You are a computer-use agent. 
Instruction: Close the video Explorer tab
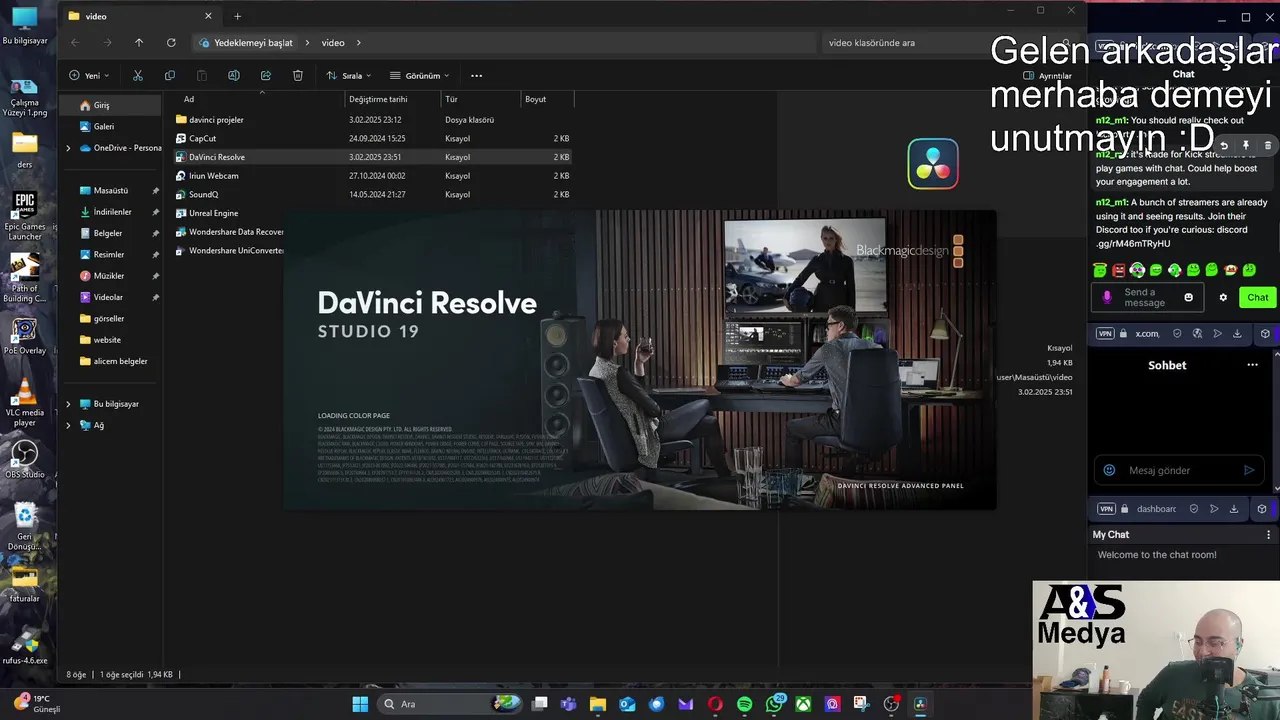click(208, 16)
